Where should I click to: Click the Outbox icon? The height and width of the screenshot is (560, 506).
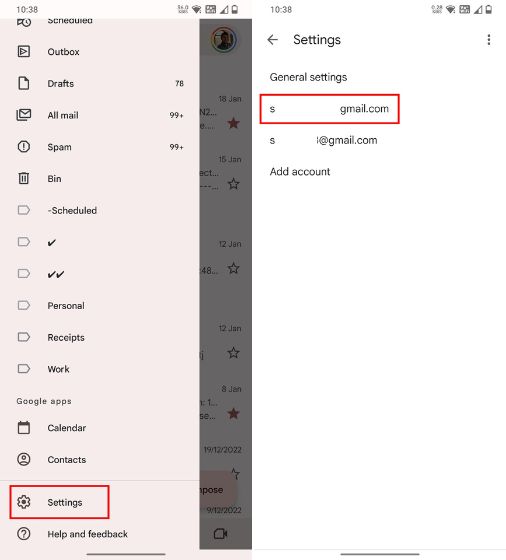pos(24,52)
